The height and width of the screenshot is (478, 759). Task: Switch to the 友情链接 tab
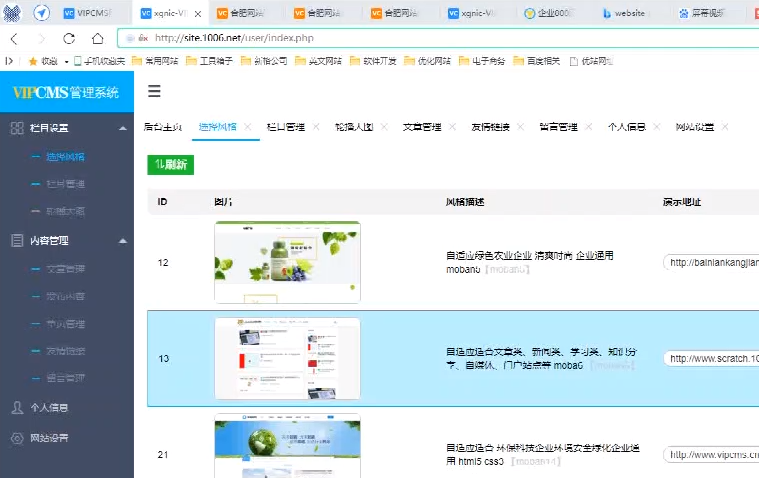(489, 127)
